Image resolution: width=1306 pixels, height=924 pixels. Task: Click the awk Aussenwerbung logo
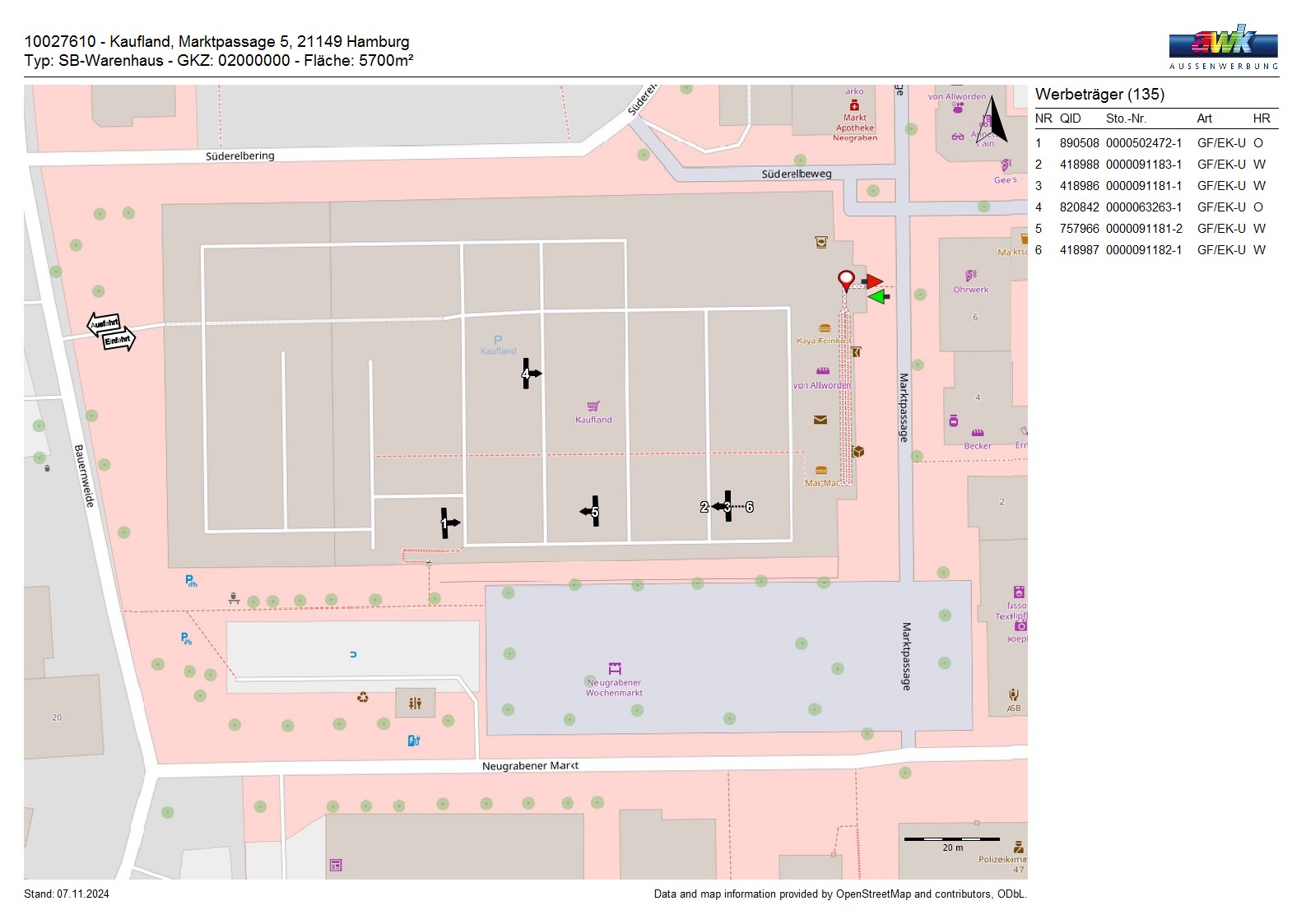click(1223, 46)
